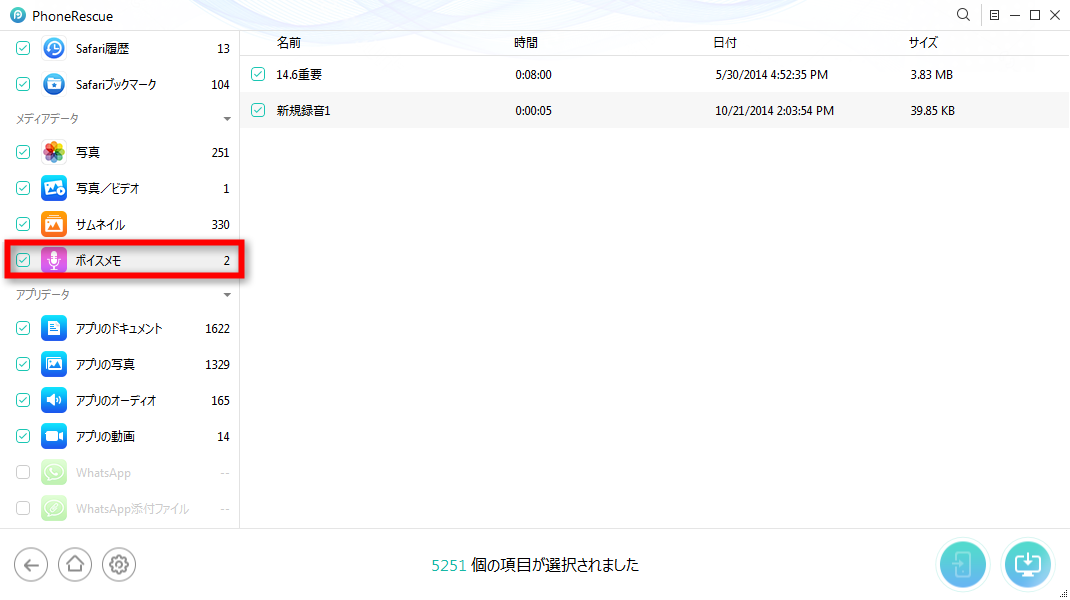
Task: Click the 0:00:05 duration value
Action: [x=534, y=111]
